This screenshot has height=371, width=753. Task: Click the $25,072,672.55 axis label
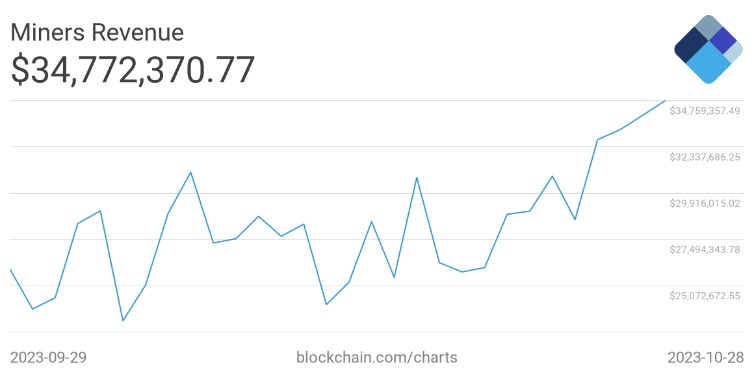pyautogui.click(x=705, y=296)
